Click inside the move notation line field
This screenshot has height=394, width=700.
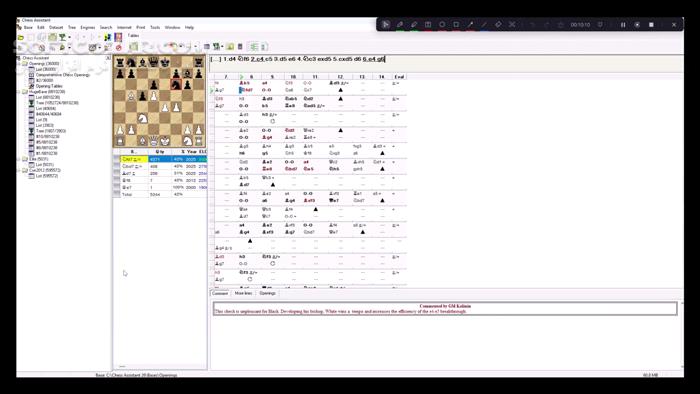446,63
